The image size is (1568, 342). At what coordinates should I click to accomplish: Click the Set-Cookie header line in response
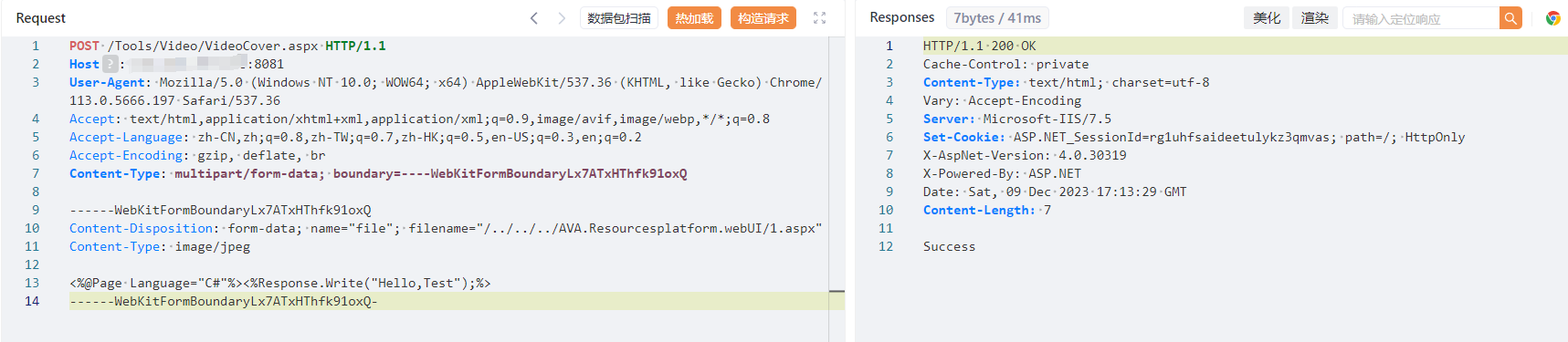pos(1194,137)
